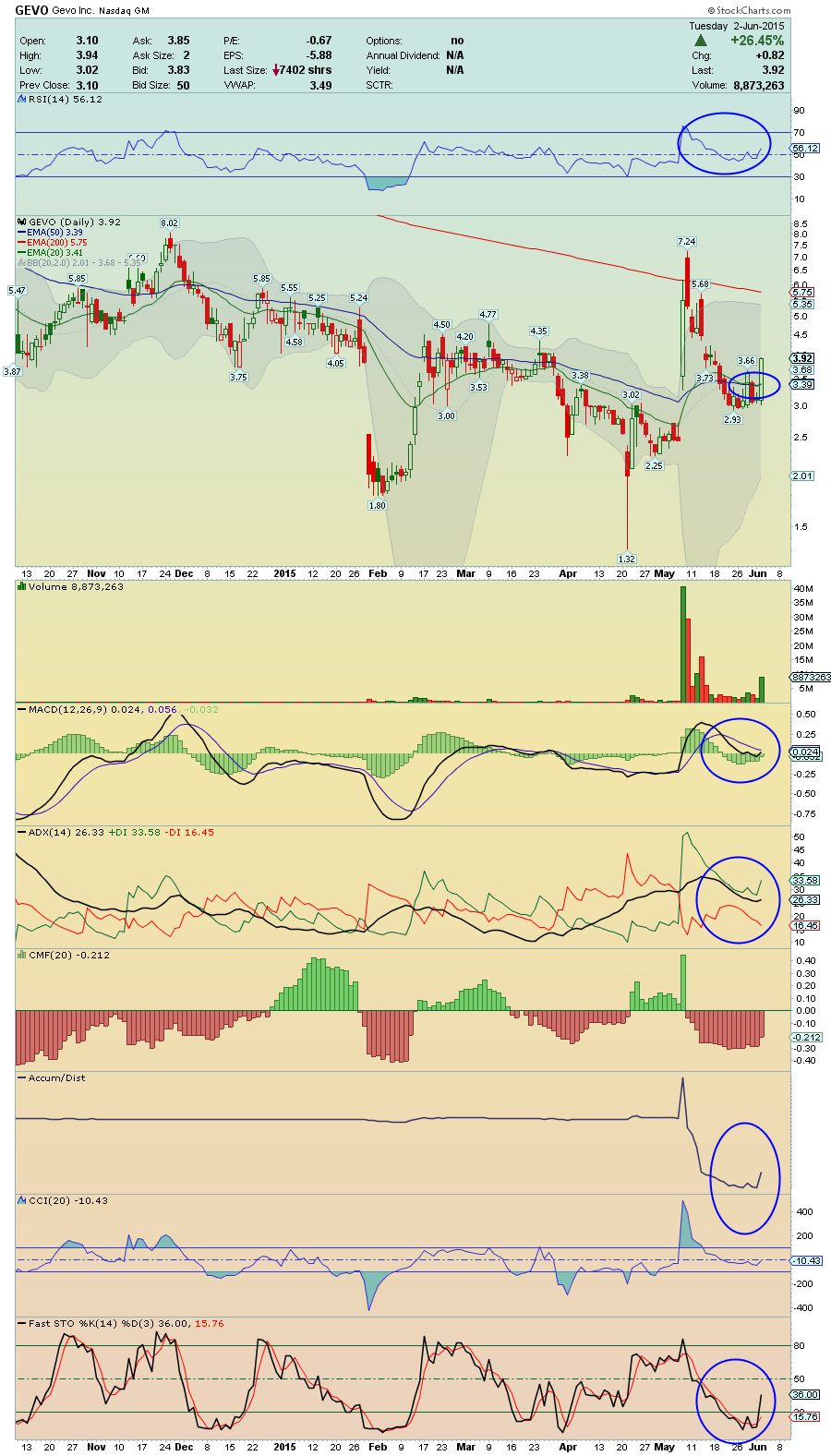Click the Chg value +0.82
This screenshot has height=1456, width=831.
[x=769, y=55]
